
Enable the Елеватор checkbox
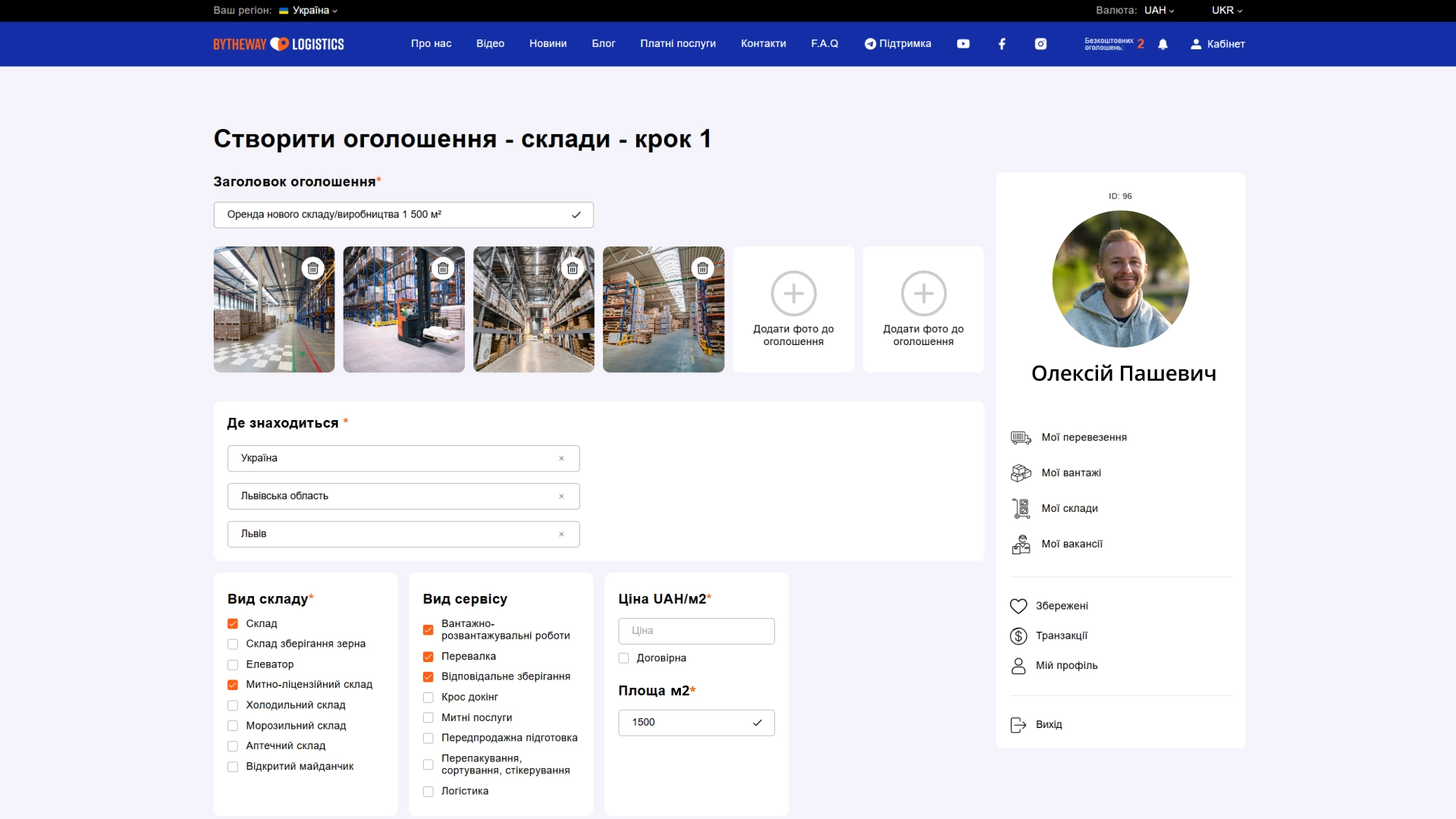(233, 665)
